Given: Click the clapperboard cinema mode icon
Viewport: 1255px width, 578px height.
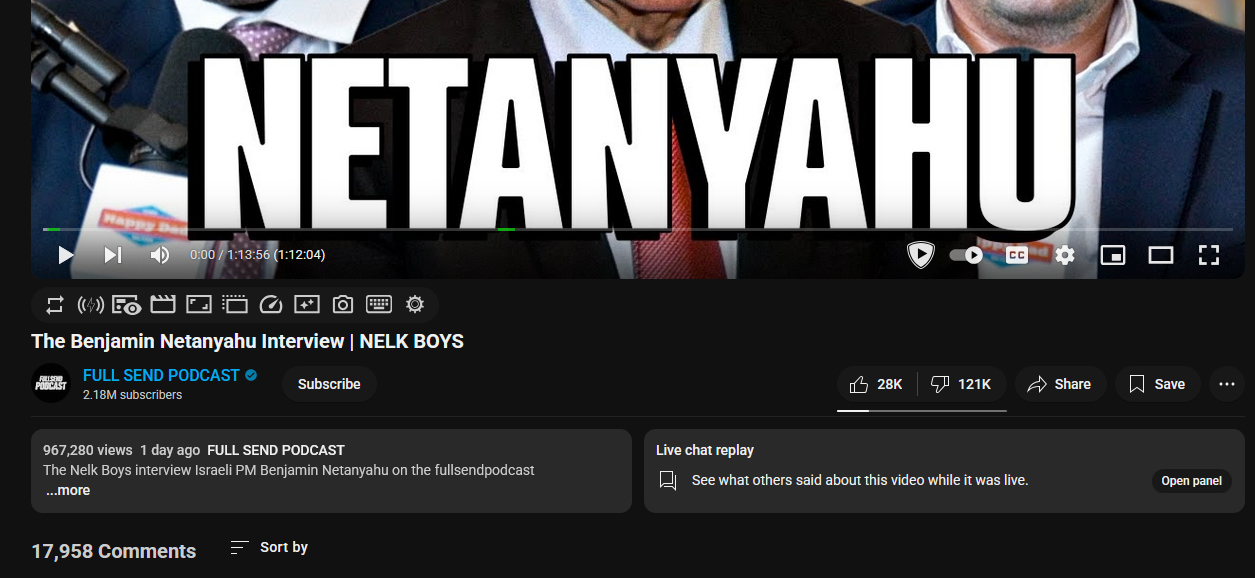Looking at the screenshot, I should click(x=163, y=304).
